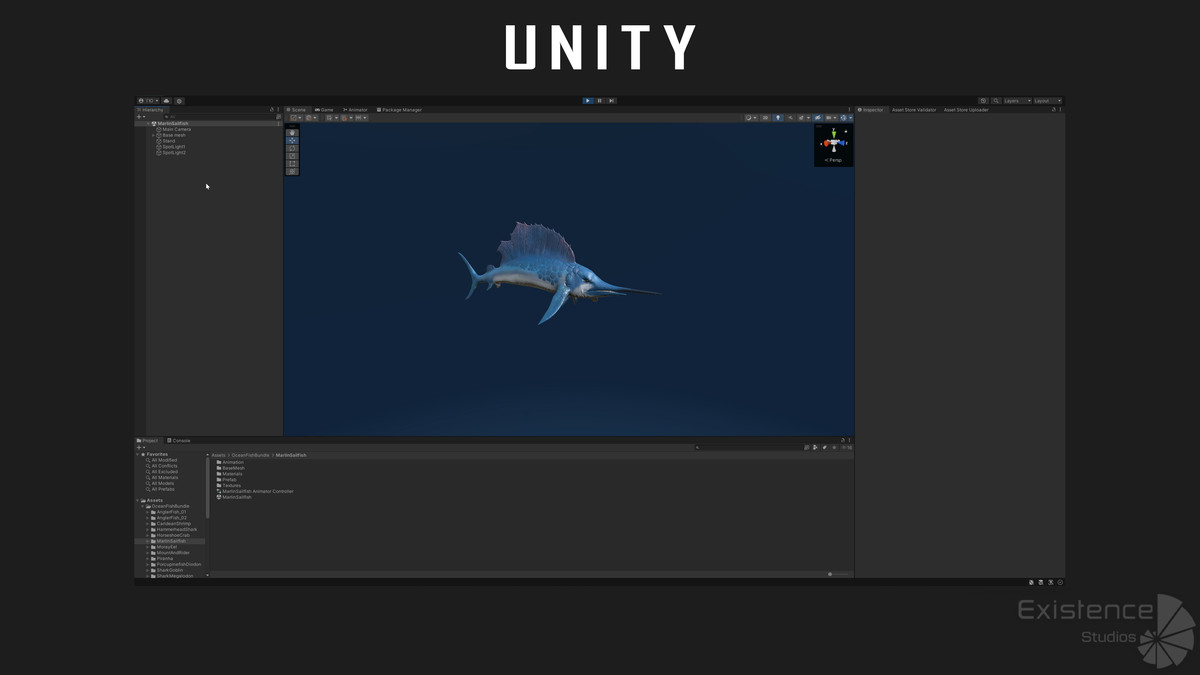Viewport: 1200px width, 675px height.
Task: Select the Hand view tool
Action: (291, 132)
